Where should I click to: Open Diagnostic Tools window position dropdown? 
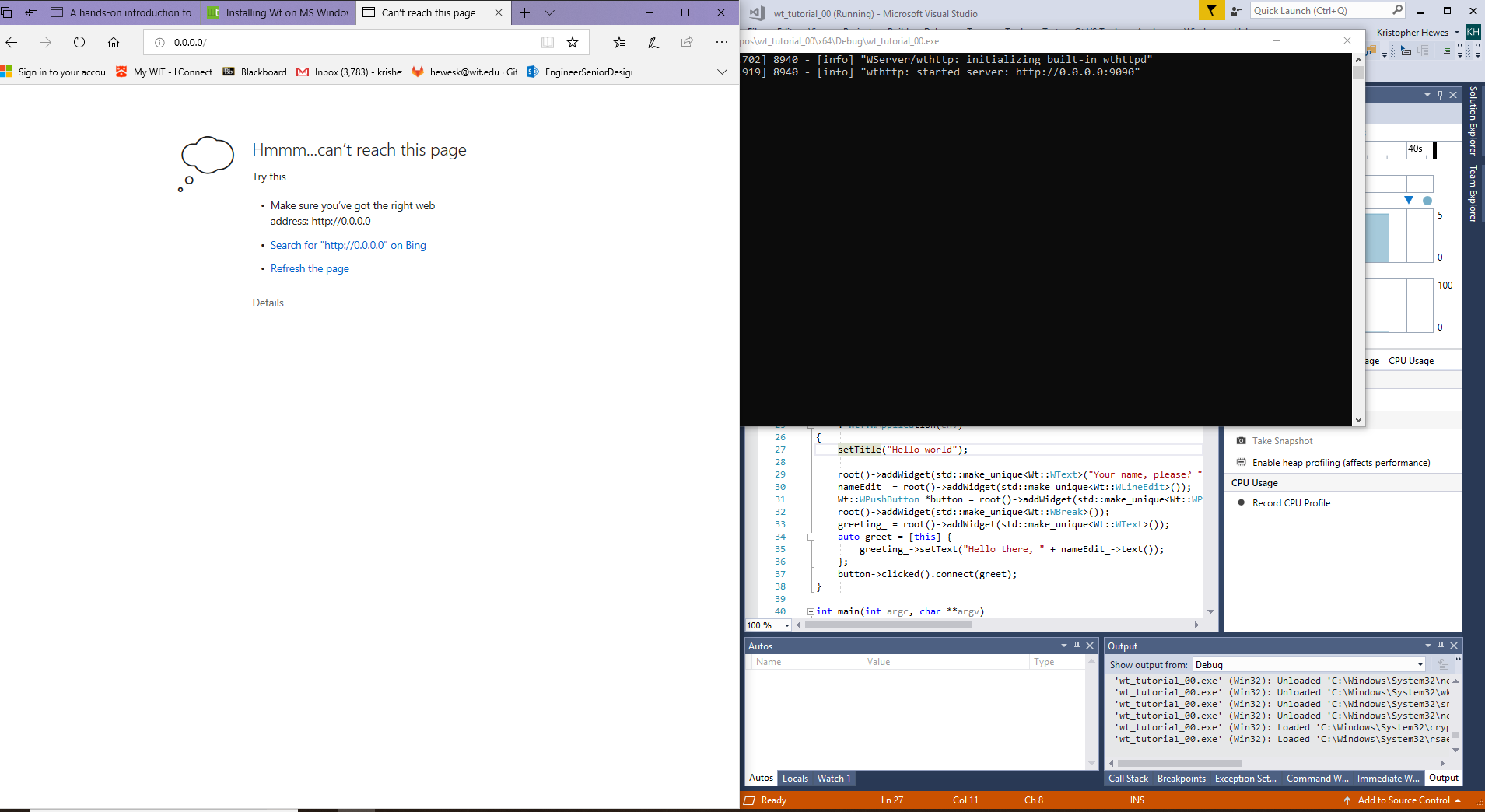[x=1427, y=95]
